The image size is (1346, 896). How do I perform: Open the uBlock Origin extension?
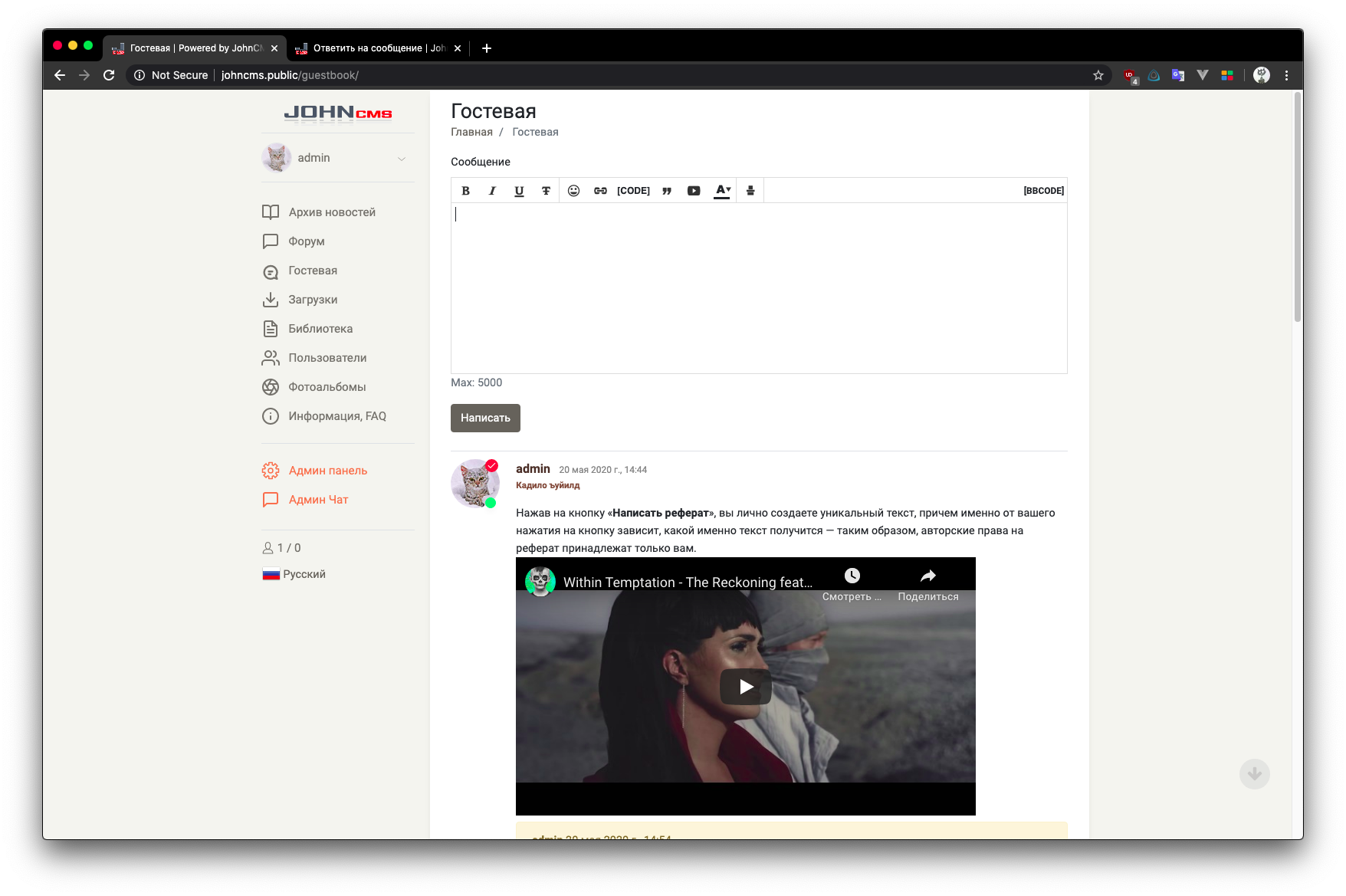click(1130, 75)
